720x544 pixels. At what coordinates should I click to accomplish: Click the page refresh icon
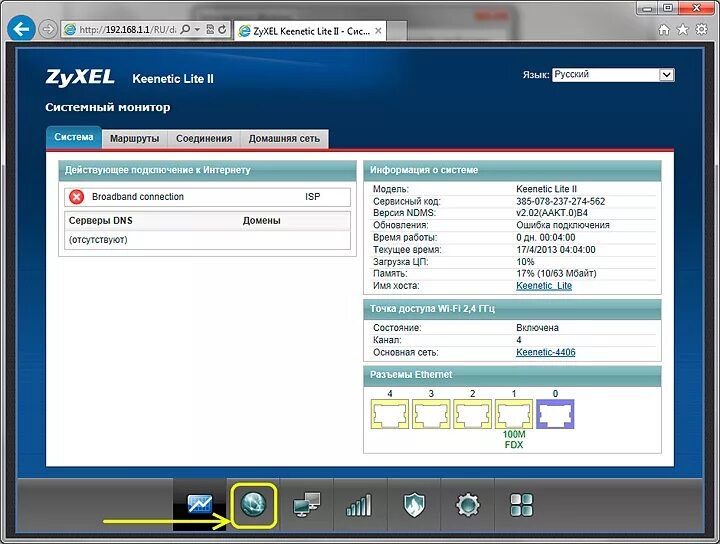point(222,30)
